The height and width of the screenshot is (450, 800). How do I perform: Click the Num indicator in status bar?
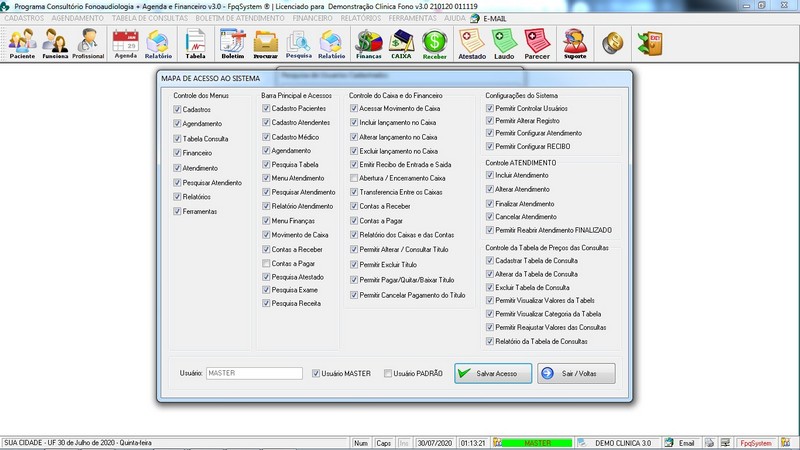point(361,443)
